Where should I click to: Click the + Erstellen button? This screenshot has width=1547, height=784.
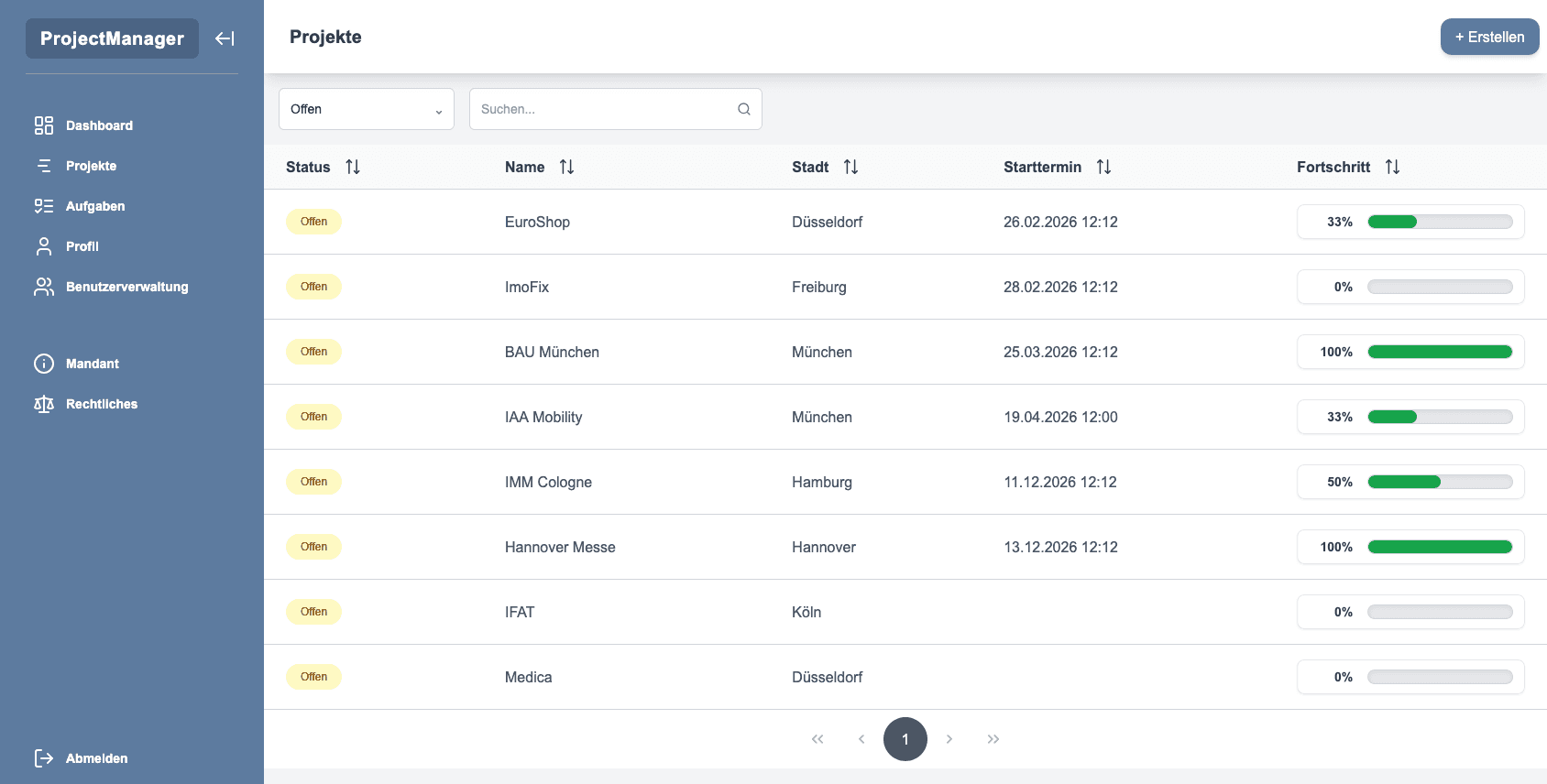click(x=1489, y=38)
